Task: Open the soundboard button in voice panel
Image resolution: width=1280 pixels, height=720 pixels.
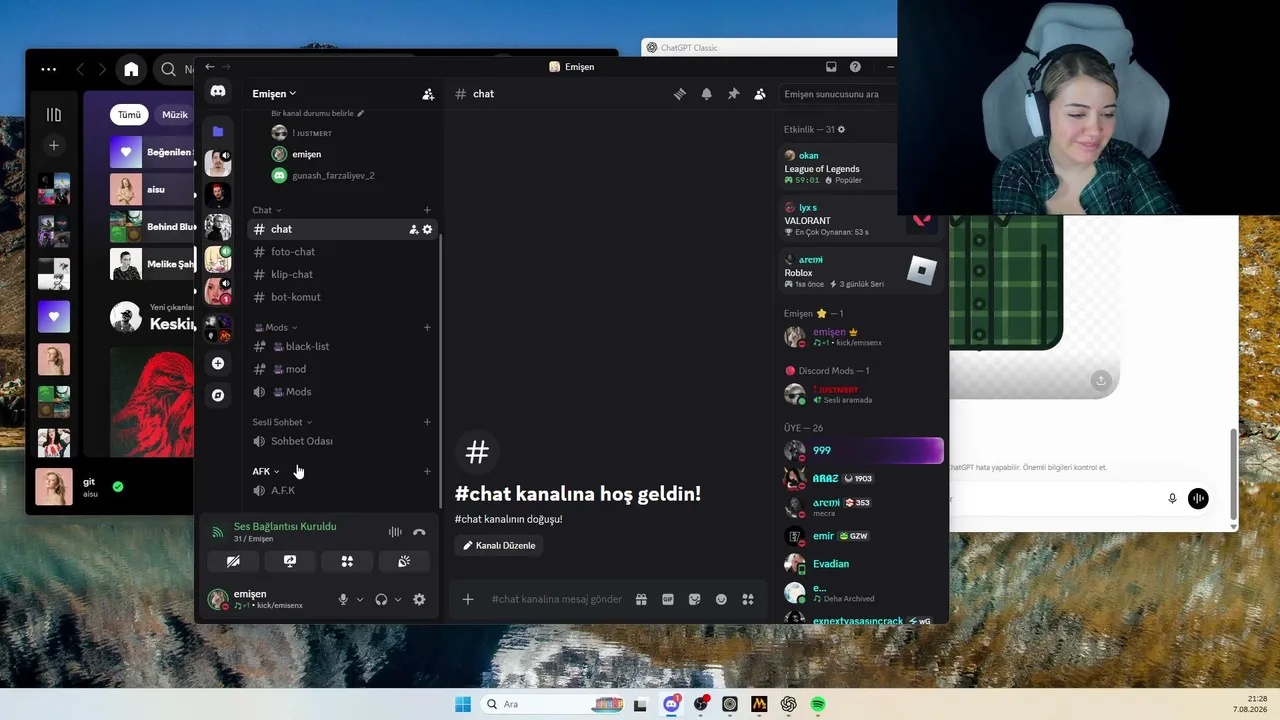Action: click(404, 561)
